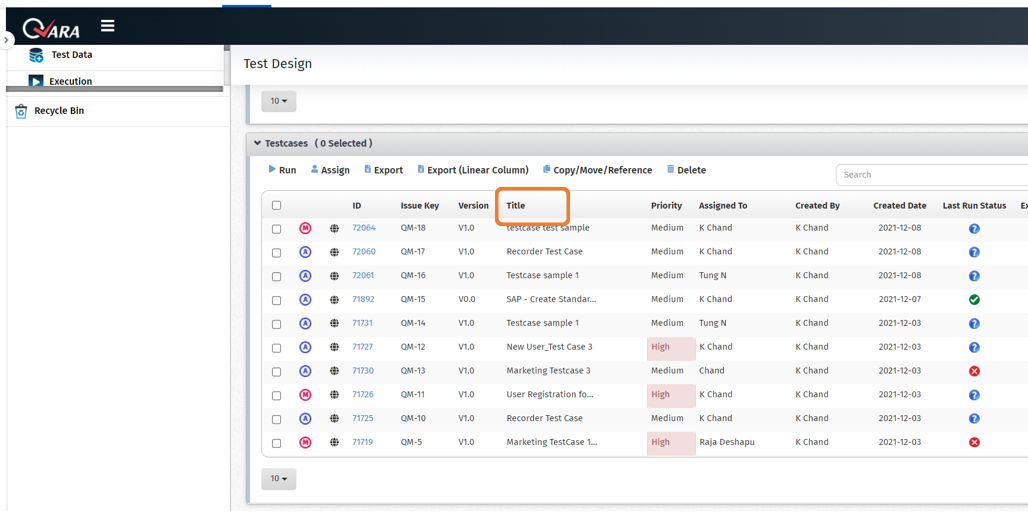
Task: Check the box for testcase 71727
Action: (277, 348)
